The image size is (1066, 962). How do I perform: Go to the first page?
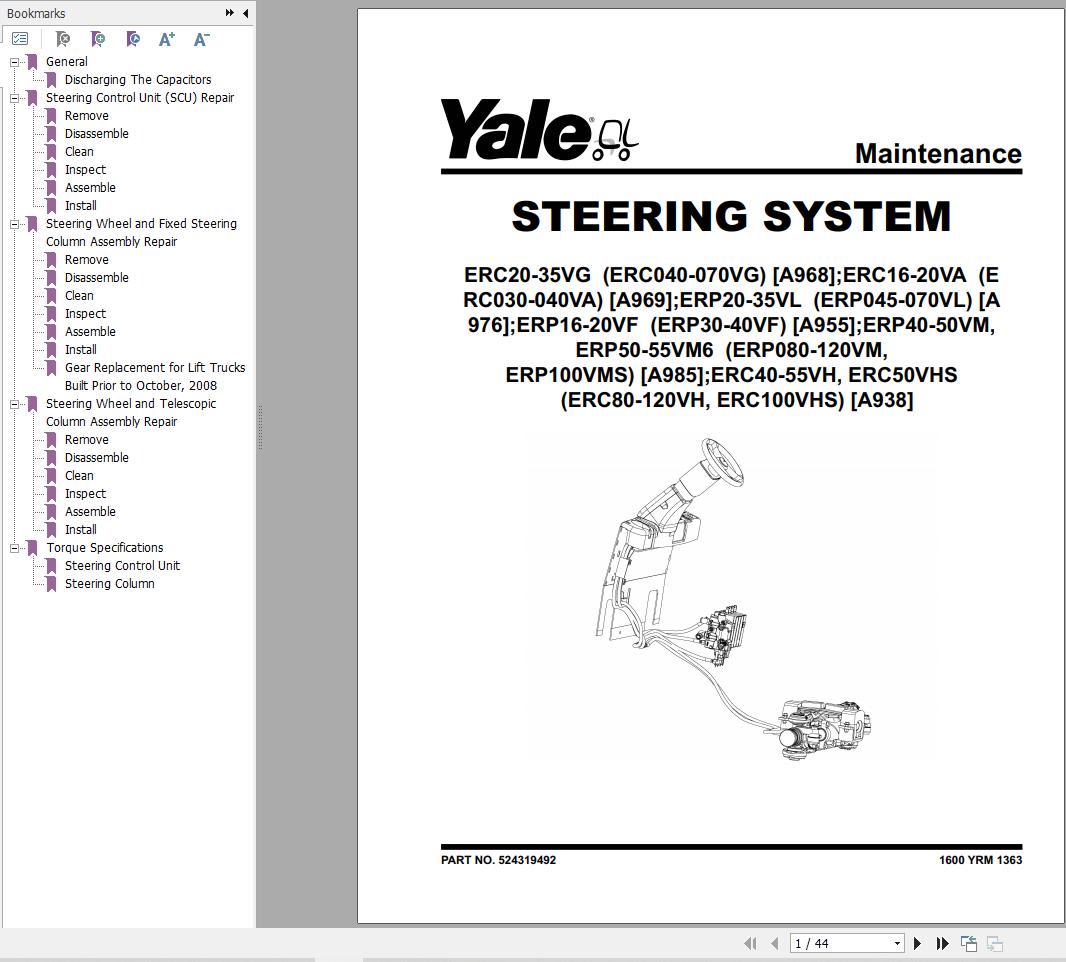click(x=751, y=943)
